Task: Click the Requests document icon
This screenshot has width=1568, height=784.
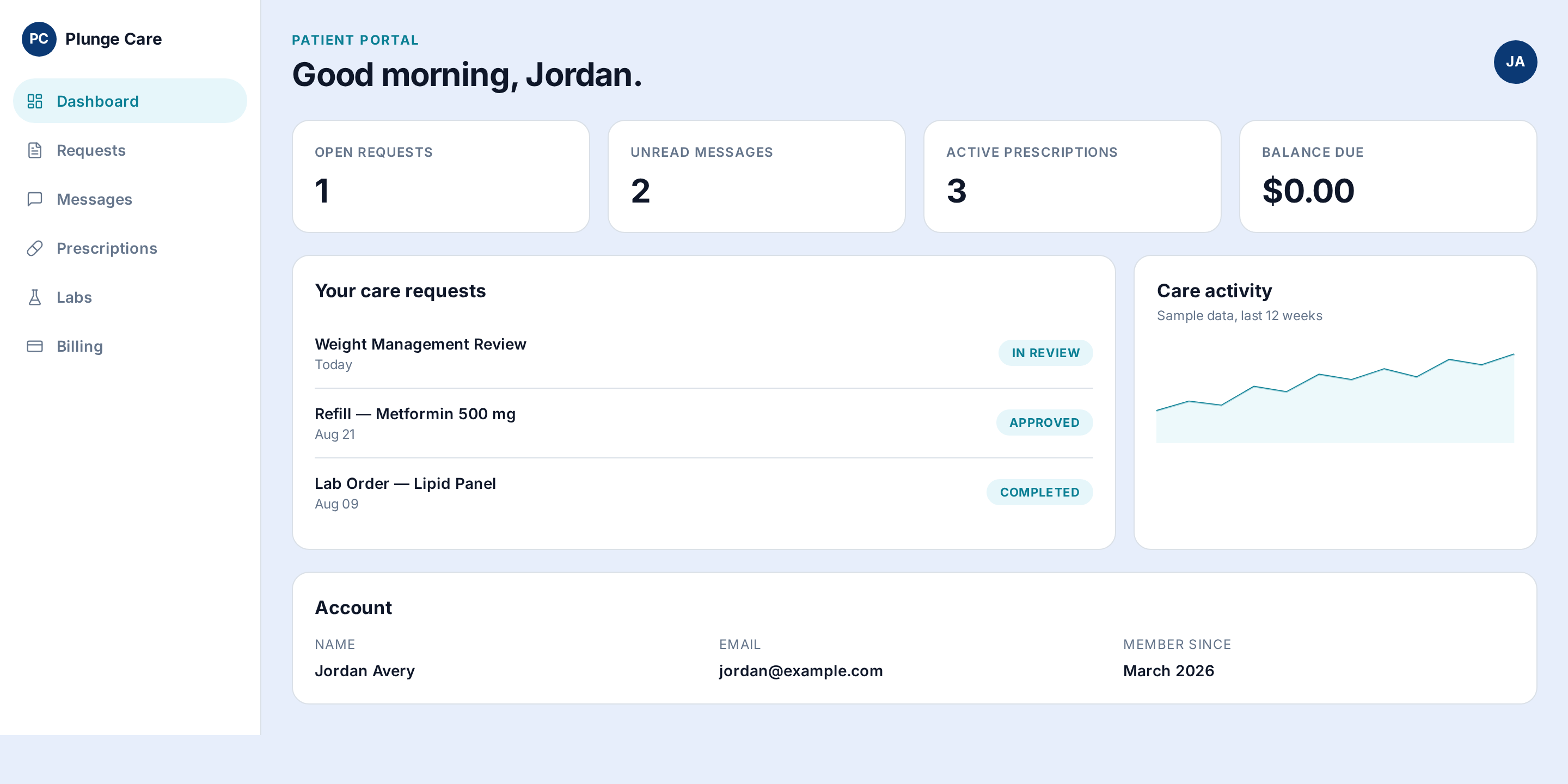Action: pos(35,150)
